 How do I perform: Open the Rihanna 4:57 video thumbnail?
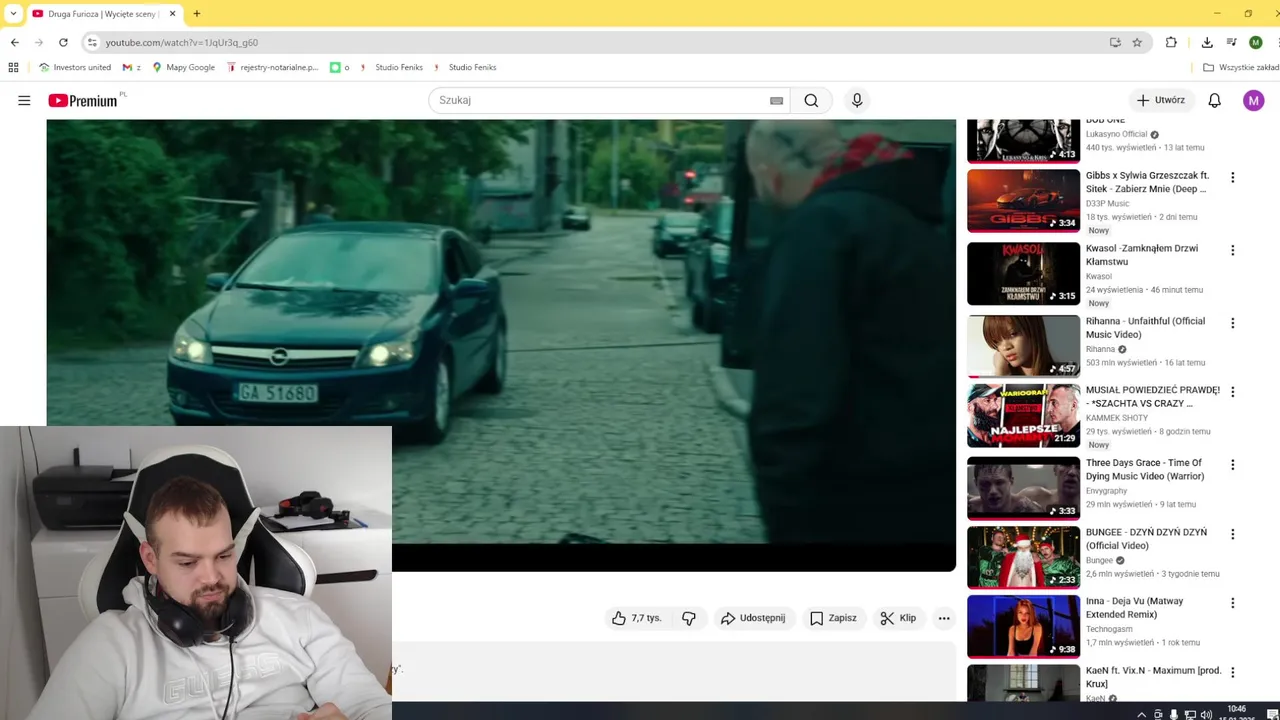(1023, 346)
